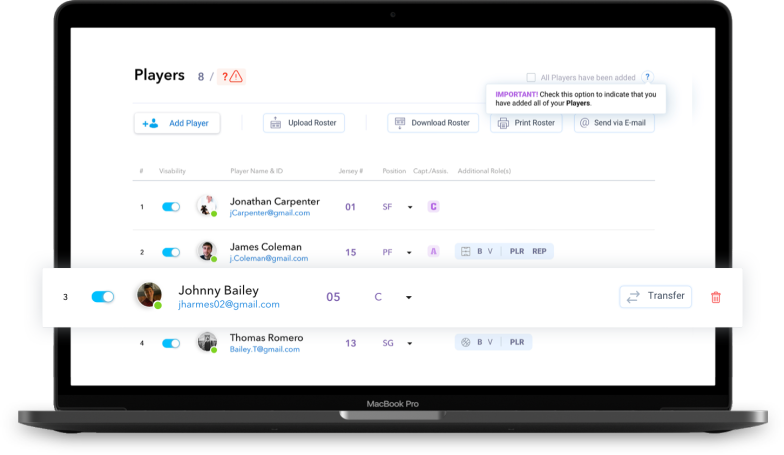Screen dimensions: 784x455
Task: Click the role icon in James Coleman's row
Action: click(464, 252)
